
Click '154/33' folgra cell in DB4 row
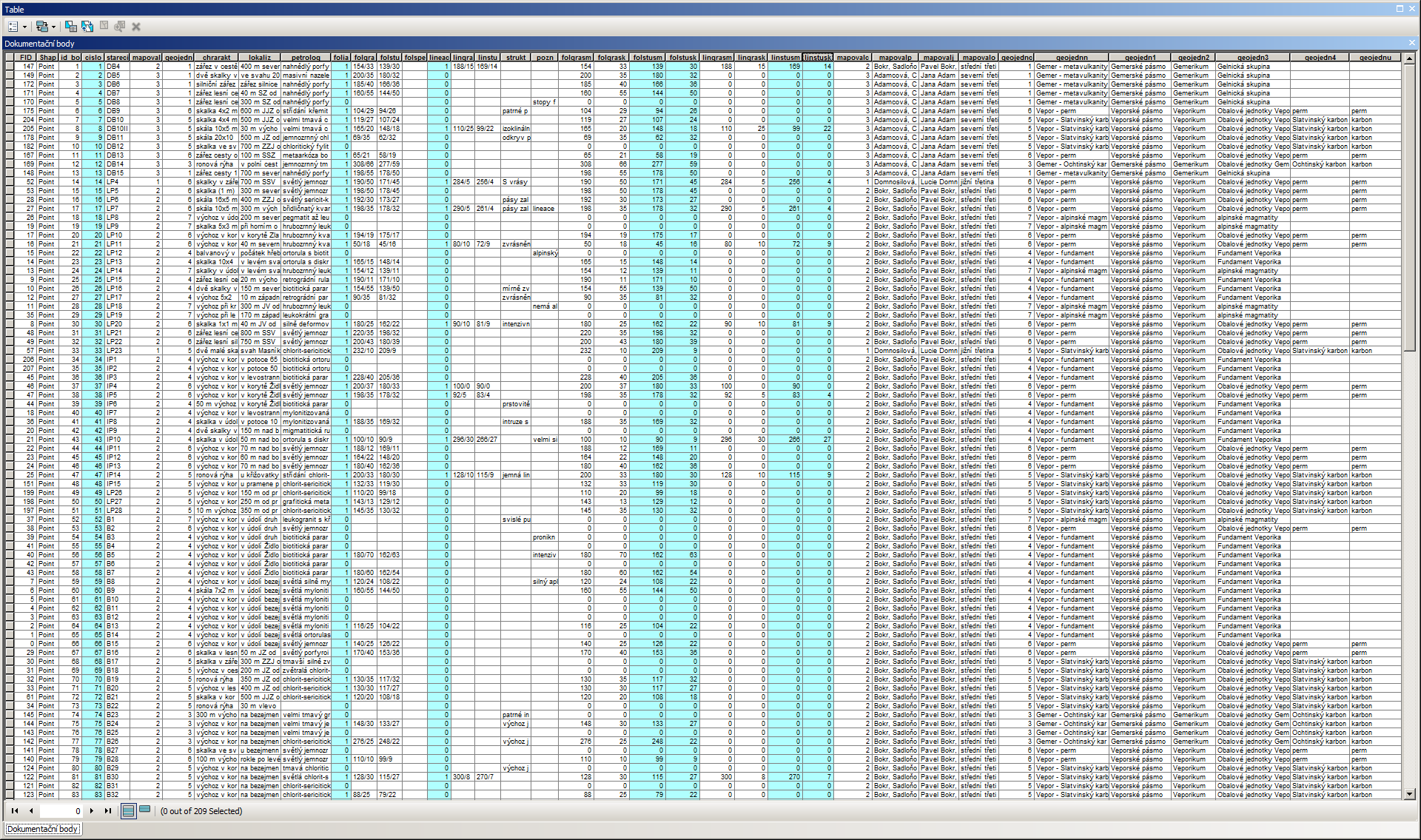(364, 67)
